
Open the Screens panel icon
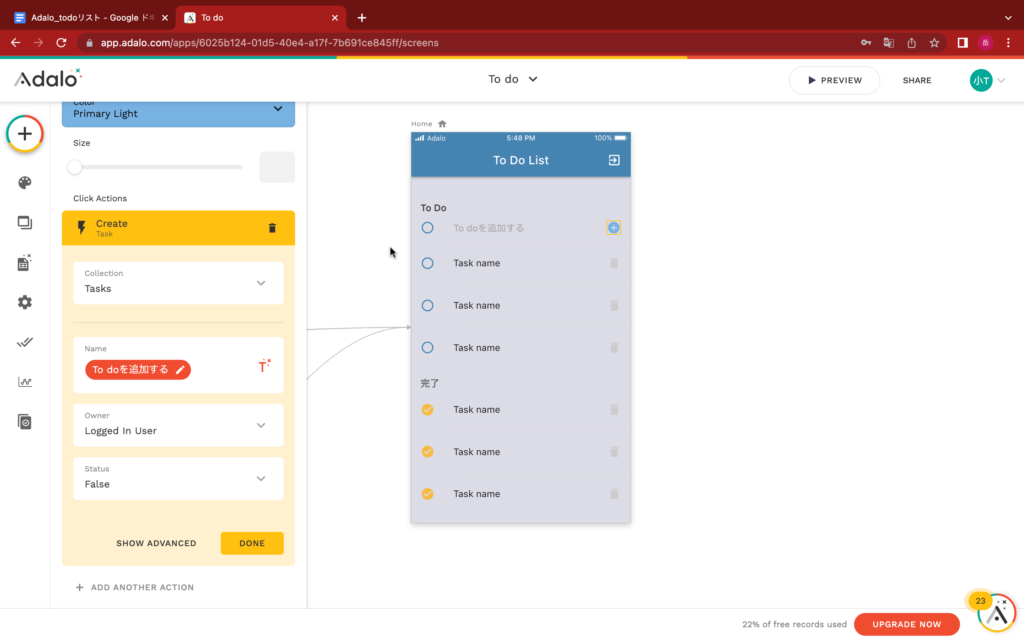pyautogui.click(x=25, y=223)
